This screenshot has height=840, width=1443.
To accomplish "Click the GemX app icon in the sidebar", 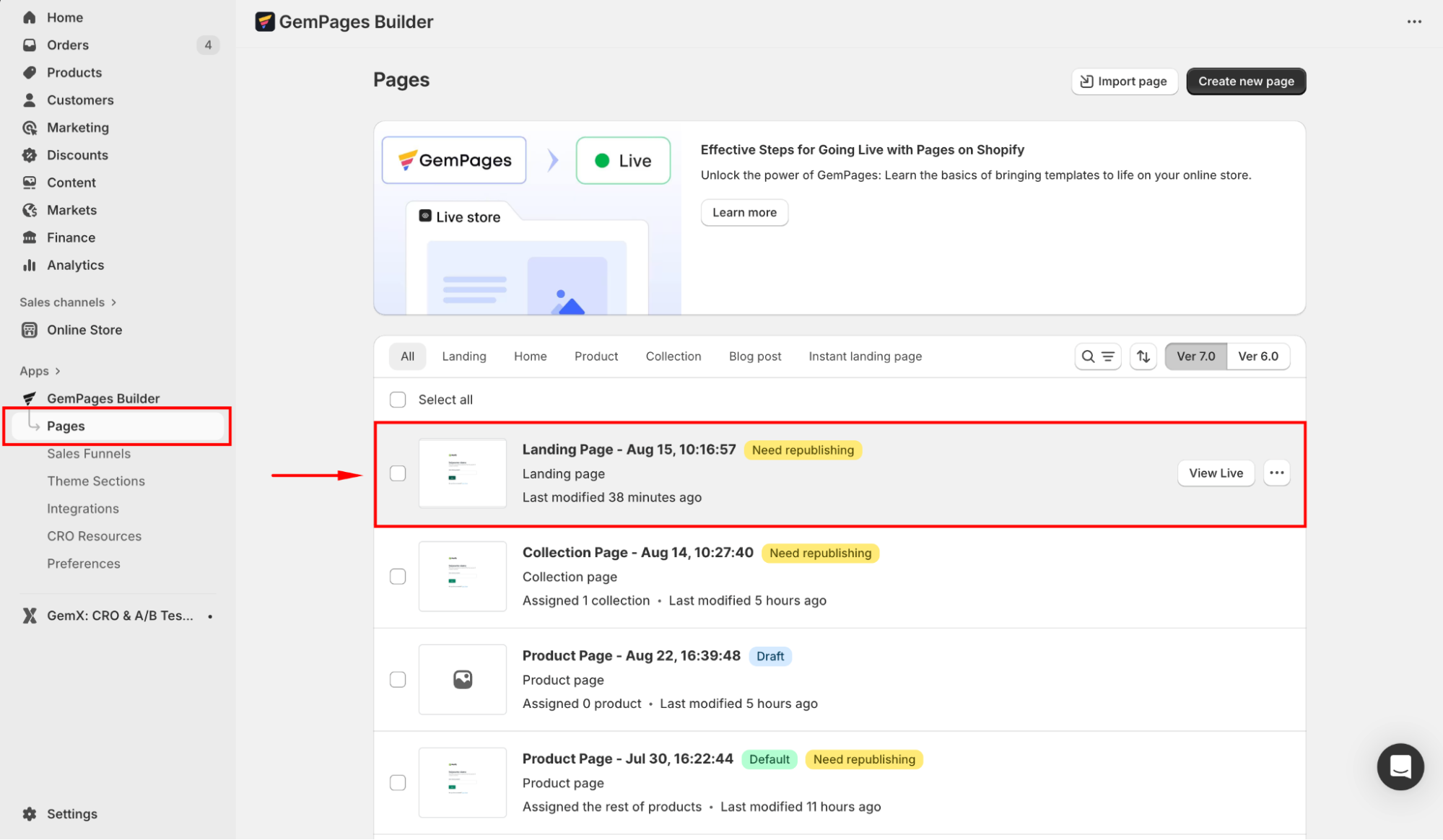I will point(30,616).
